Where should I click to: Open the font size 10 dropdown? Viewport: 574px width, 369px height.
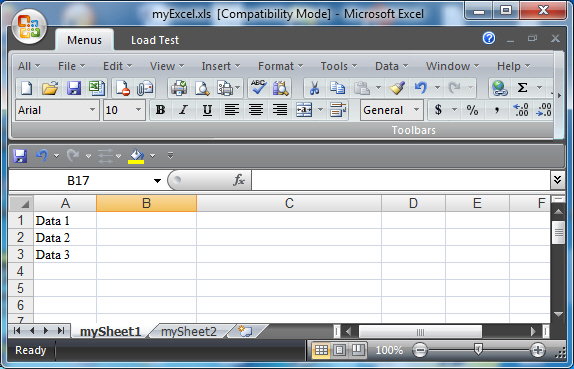138,110
